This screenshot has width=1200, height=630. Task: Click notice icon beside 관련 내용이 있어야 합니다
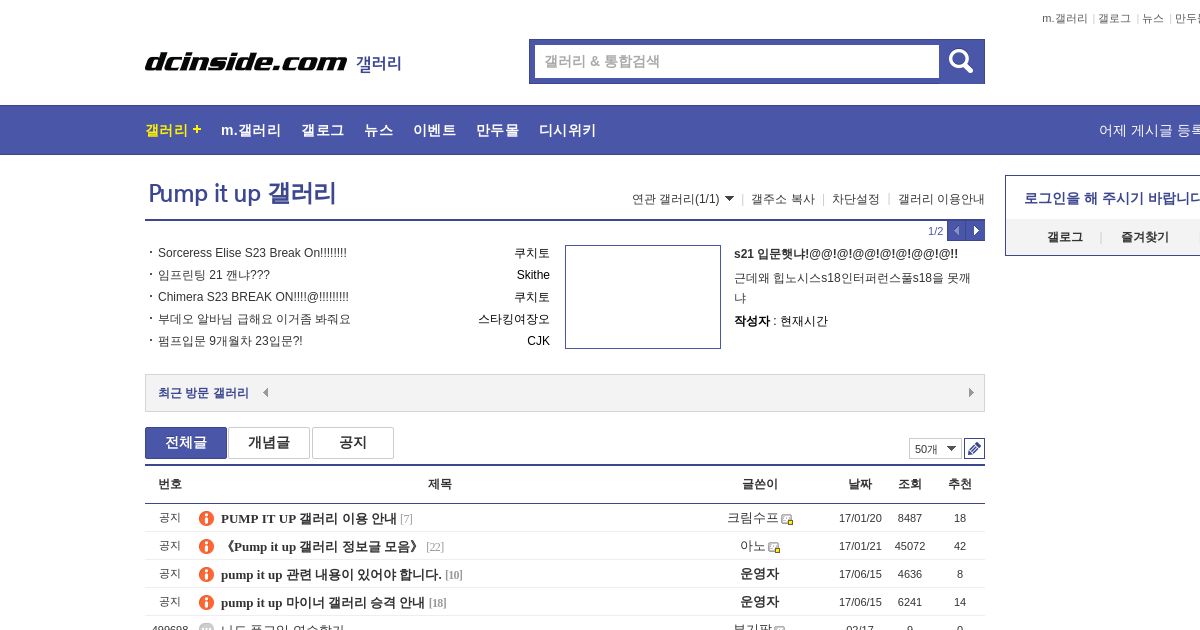[x=206, y=574]
